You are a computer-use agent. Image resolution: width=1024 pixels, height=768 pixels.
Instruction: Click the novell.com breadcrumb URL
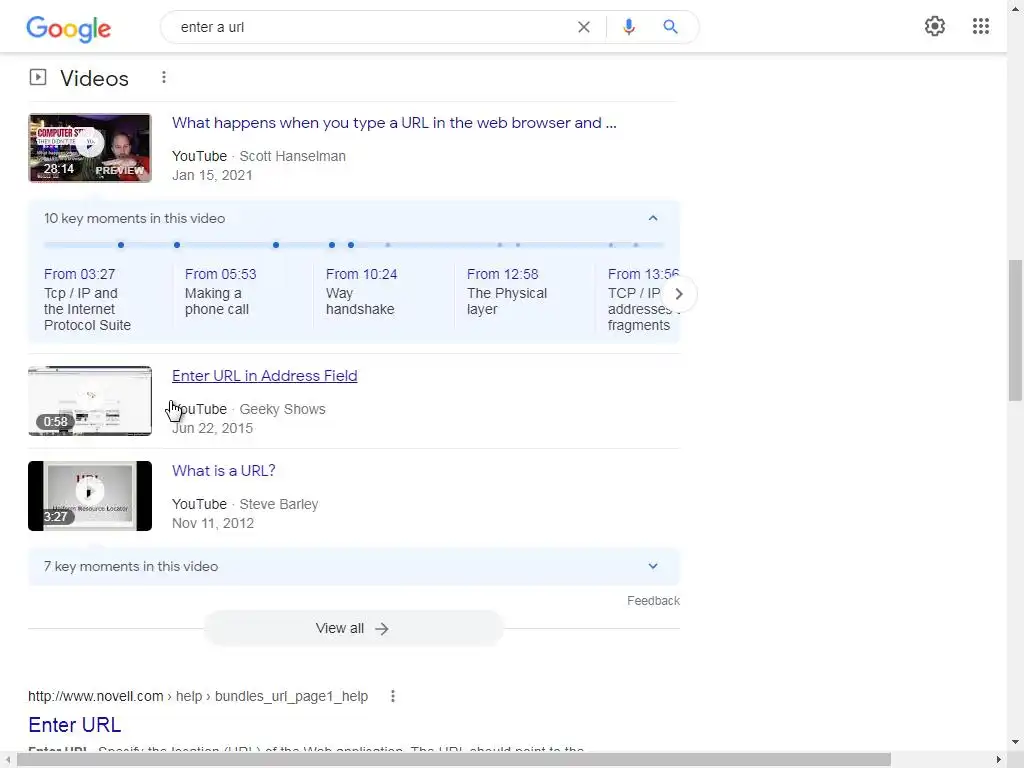click(198, 696)
